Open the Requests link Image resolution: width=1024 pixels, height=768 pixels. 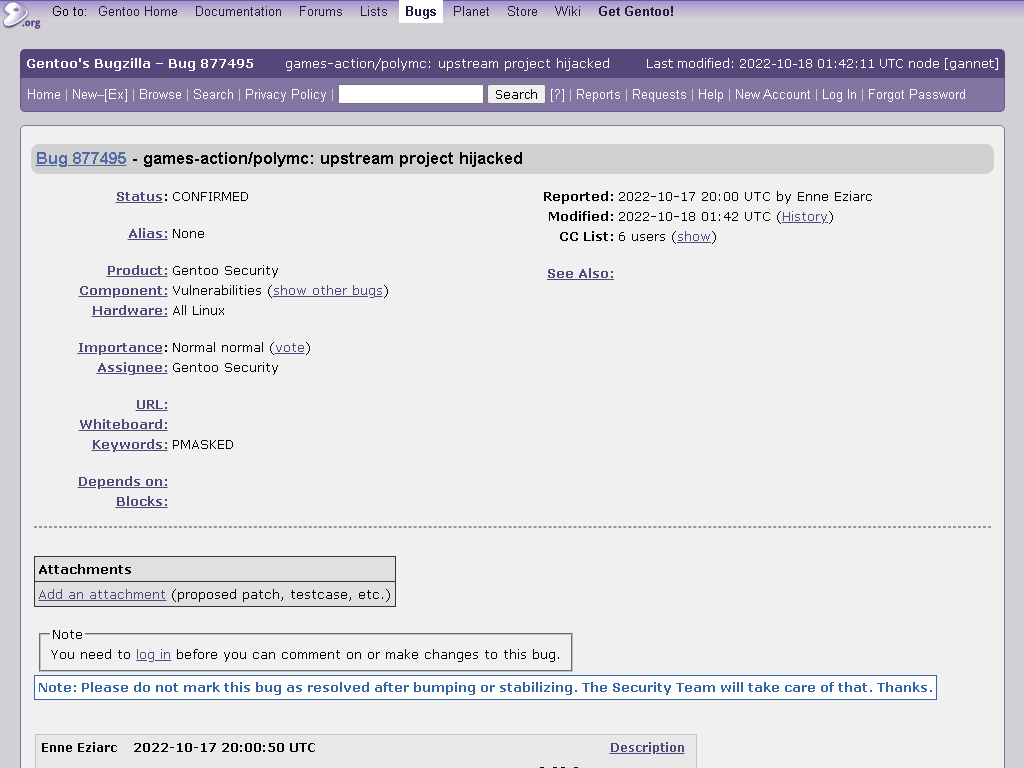coord(659,94)
